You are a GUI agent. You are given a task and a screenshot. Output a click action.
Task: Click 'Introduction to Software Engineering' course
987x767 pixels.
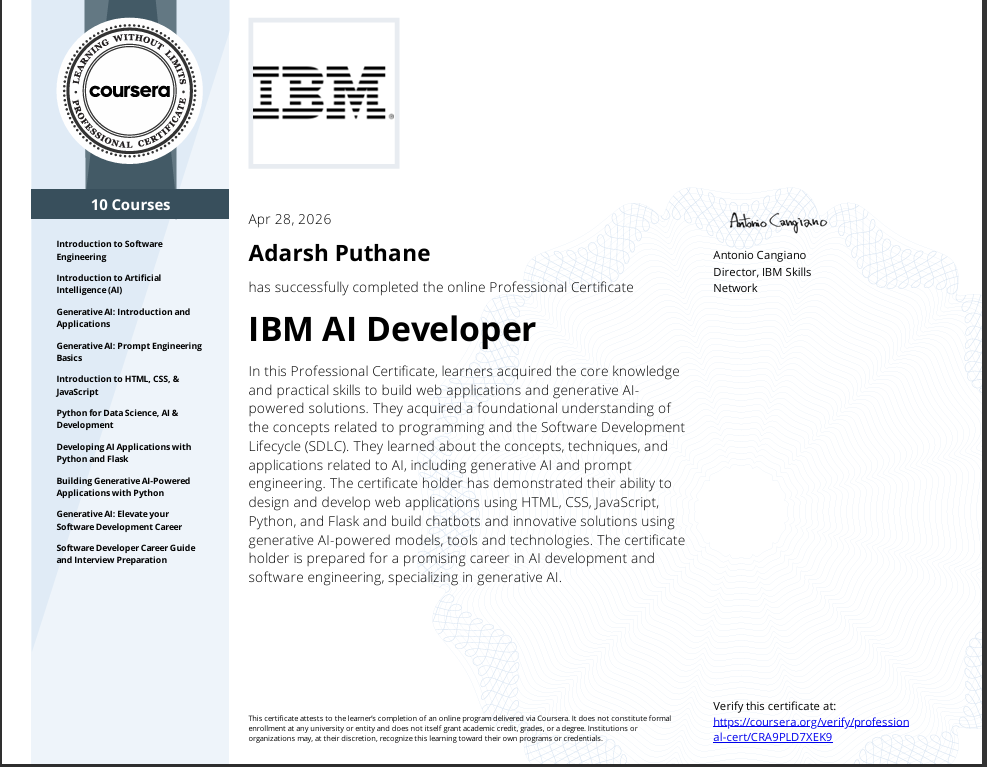pyautogui.click(x=110, y=250)
